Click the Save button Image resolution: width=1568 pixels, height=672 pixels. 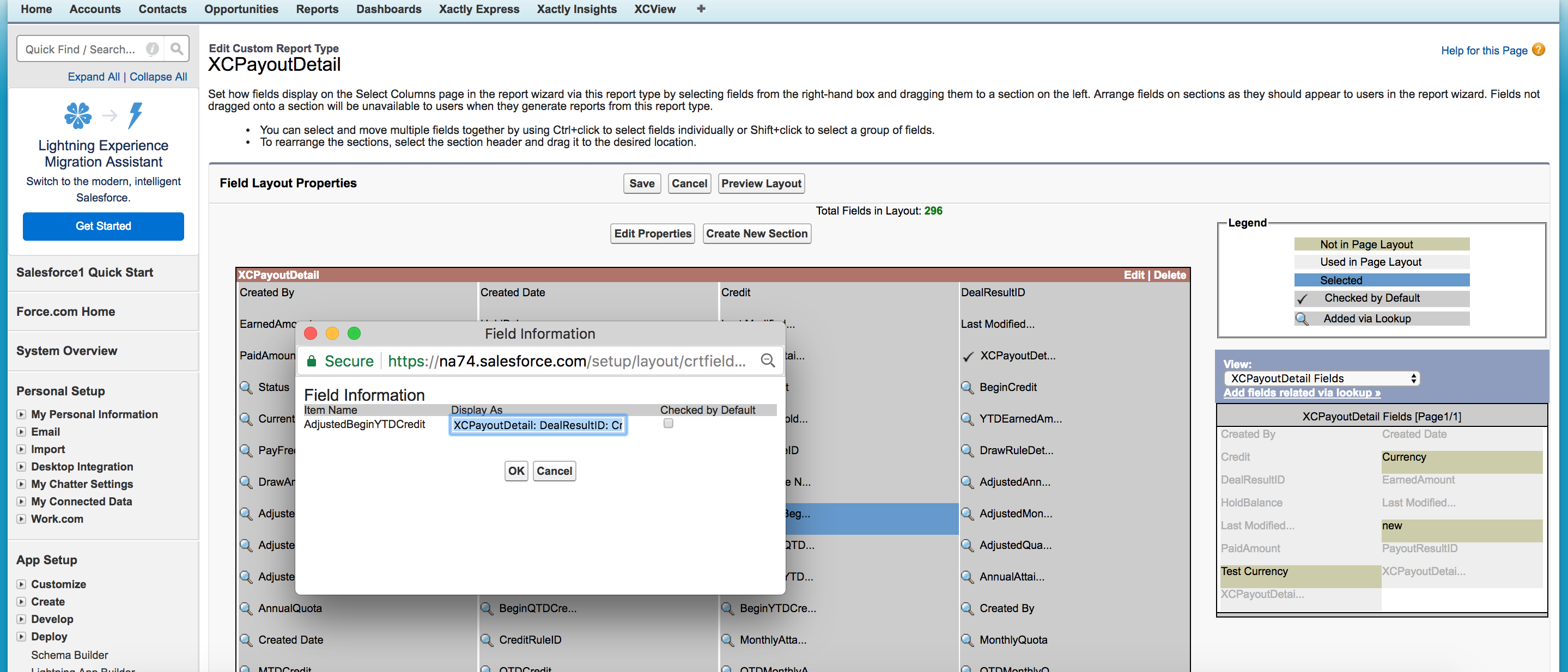tap(642, 184)
